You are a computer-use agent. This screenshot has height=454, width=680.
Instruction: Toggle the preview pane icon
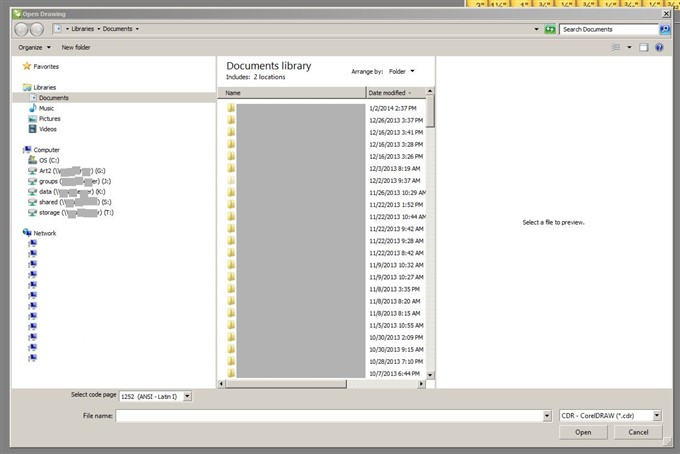pyautogui.click(x=644, y=47)
